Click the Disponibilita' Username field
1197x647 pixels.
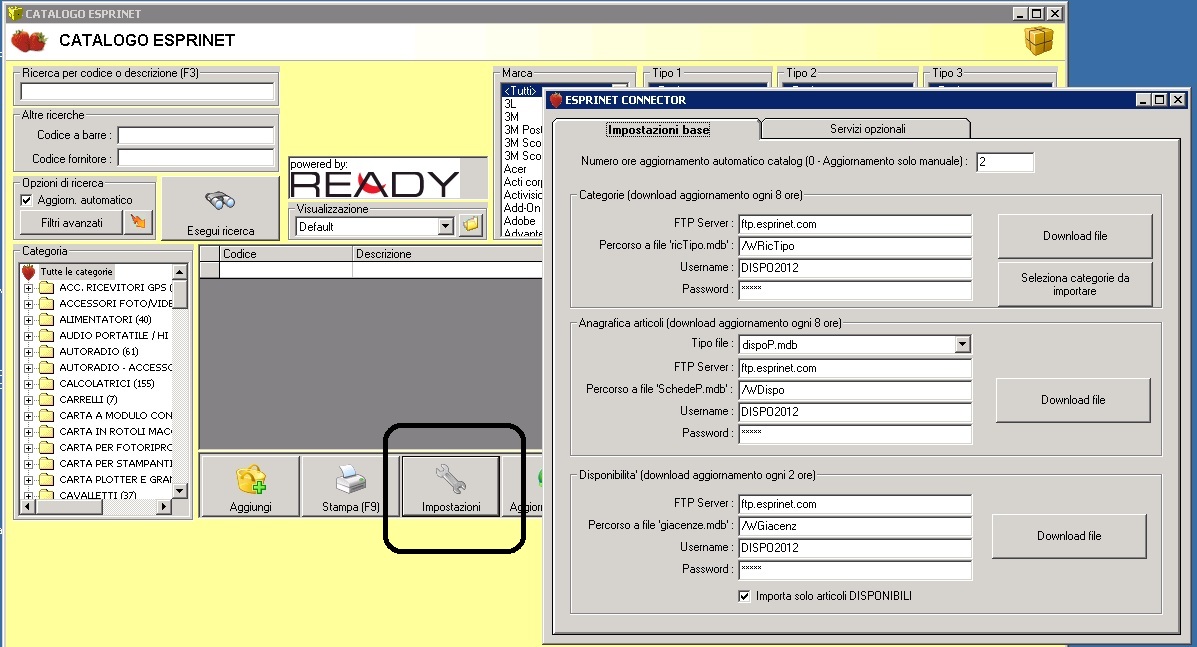point(855,548)
